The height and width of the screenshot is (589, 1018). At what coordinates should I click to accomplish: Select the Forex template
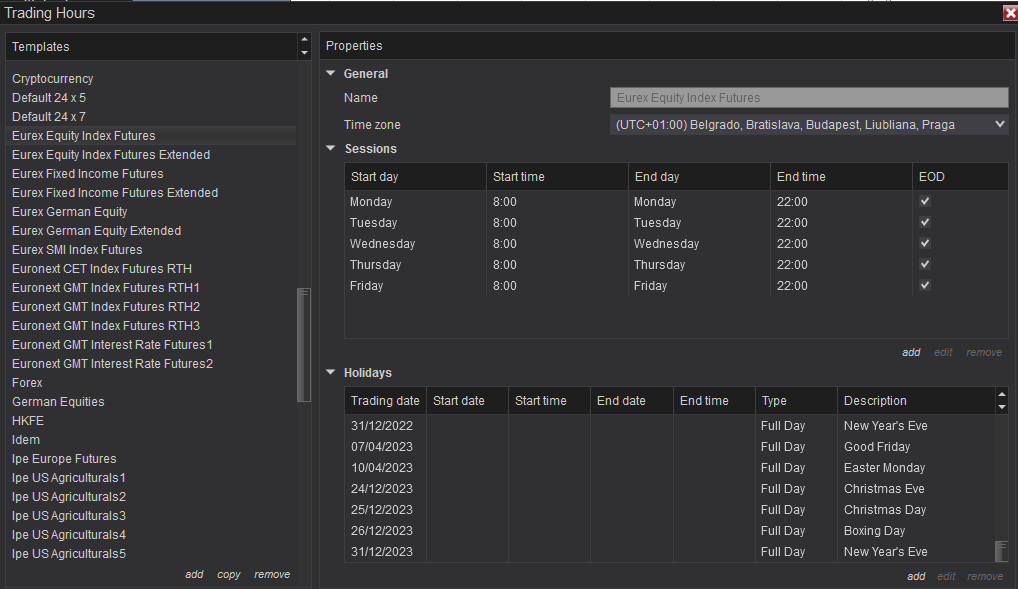coord(27,383)
